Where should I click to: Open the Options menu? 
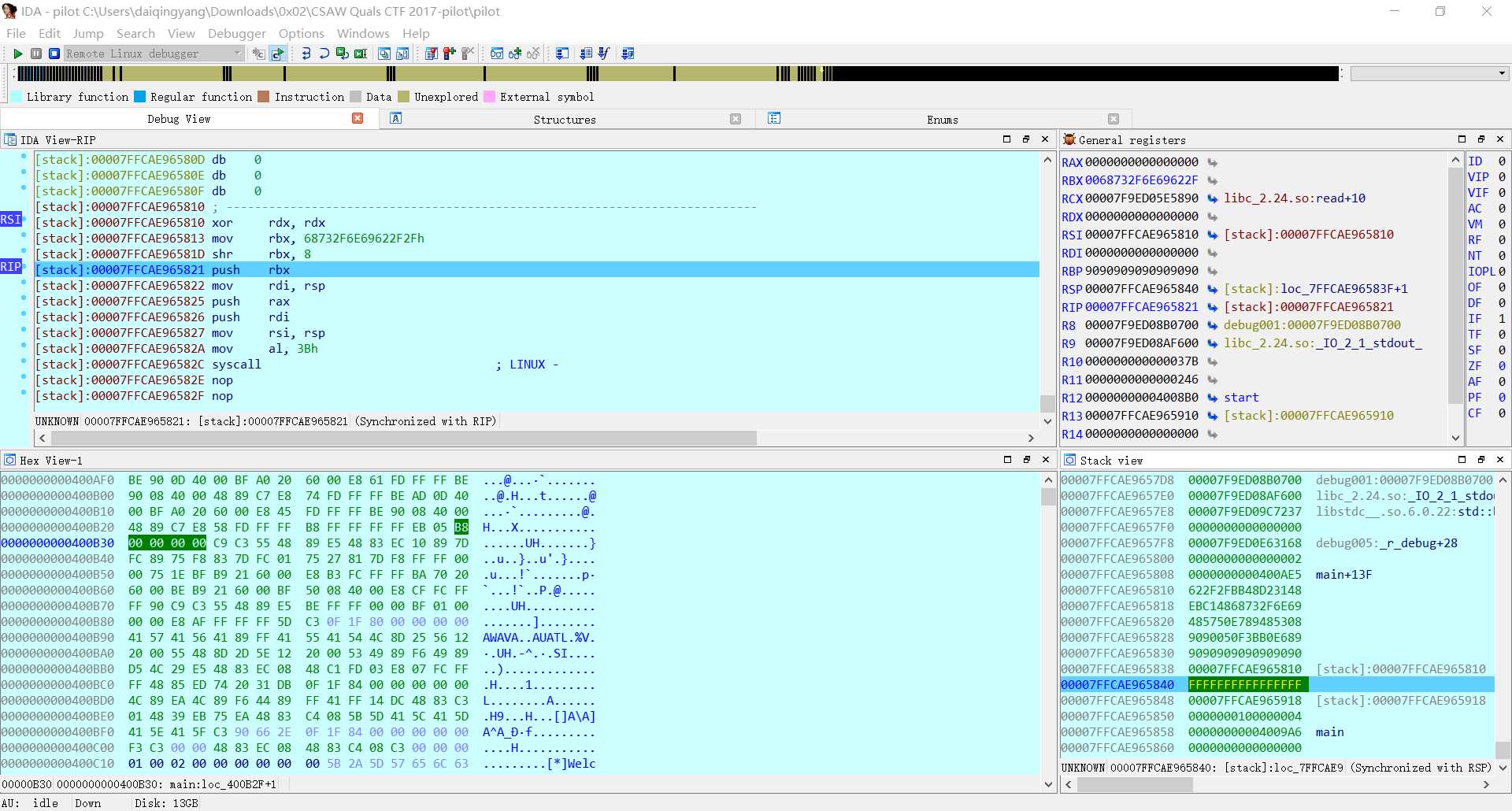[x=301, y=33]
